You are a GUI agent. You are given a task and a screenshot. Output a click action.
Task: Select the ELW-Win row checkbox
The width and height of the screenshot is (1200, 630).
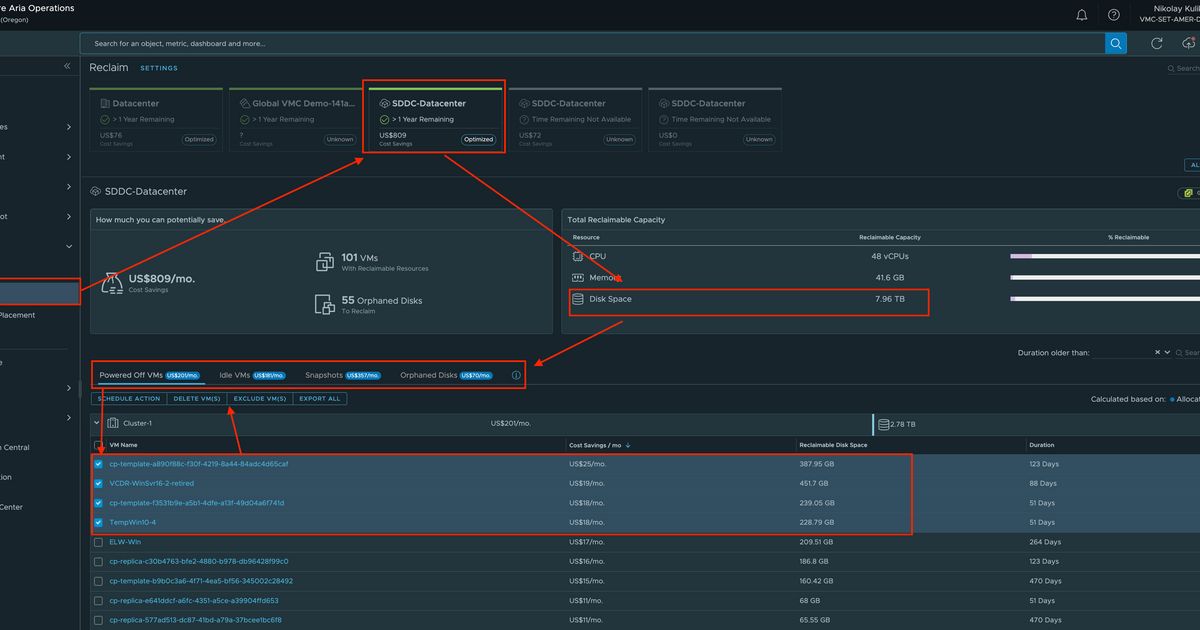tap(97, 541)
